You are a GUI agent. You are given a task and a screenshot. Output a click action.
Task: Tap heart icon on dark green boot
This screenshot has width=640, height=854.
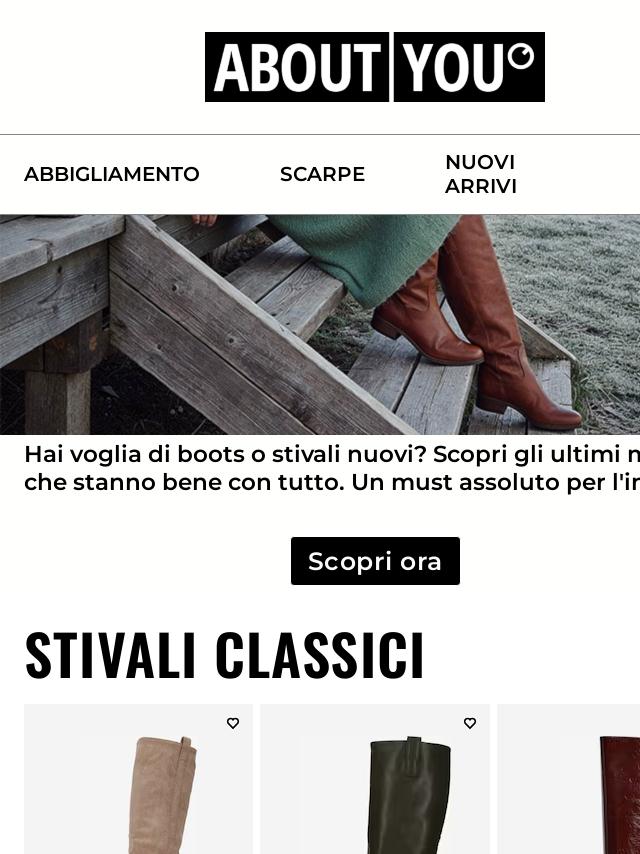(x=470, y=723)
